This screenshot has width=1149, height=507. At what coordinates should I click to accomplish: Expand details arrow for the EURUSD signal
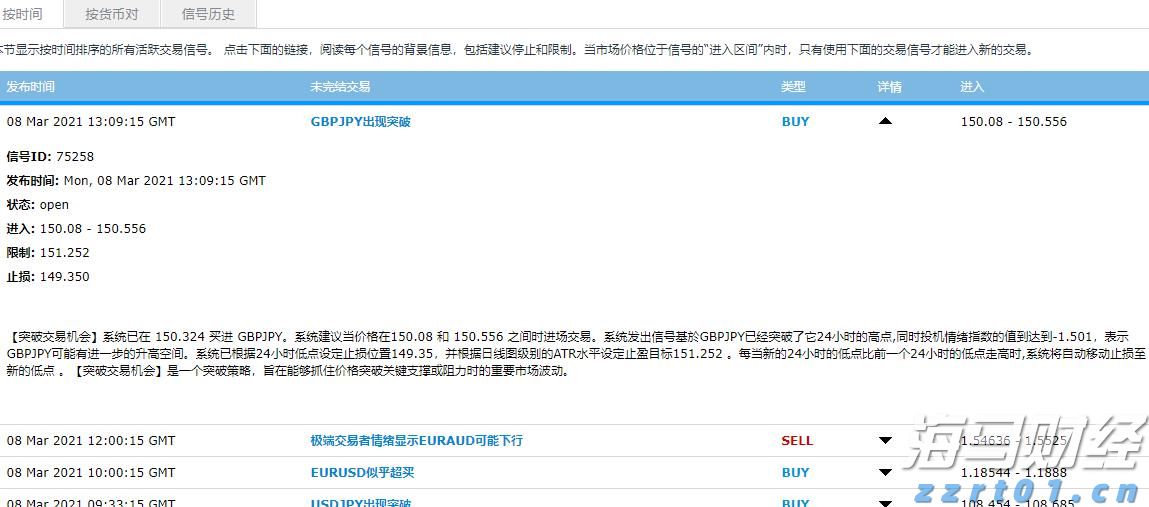885,472
